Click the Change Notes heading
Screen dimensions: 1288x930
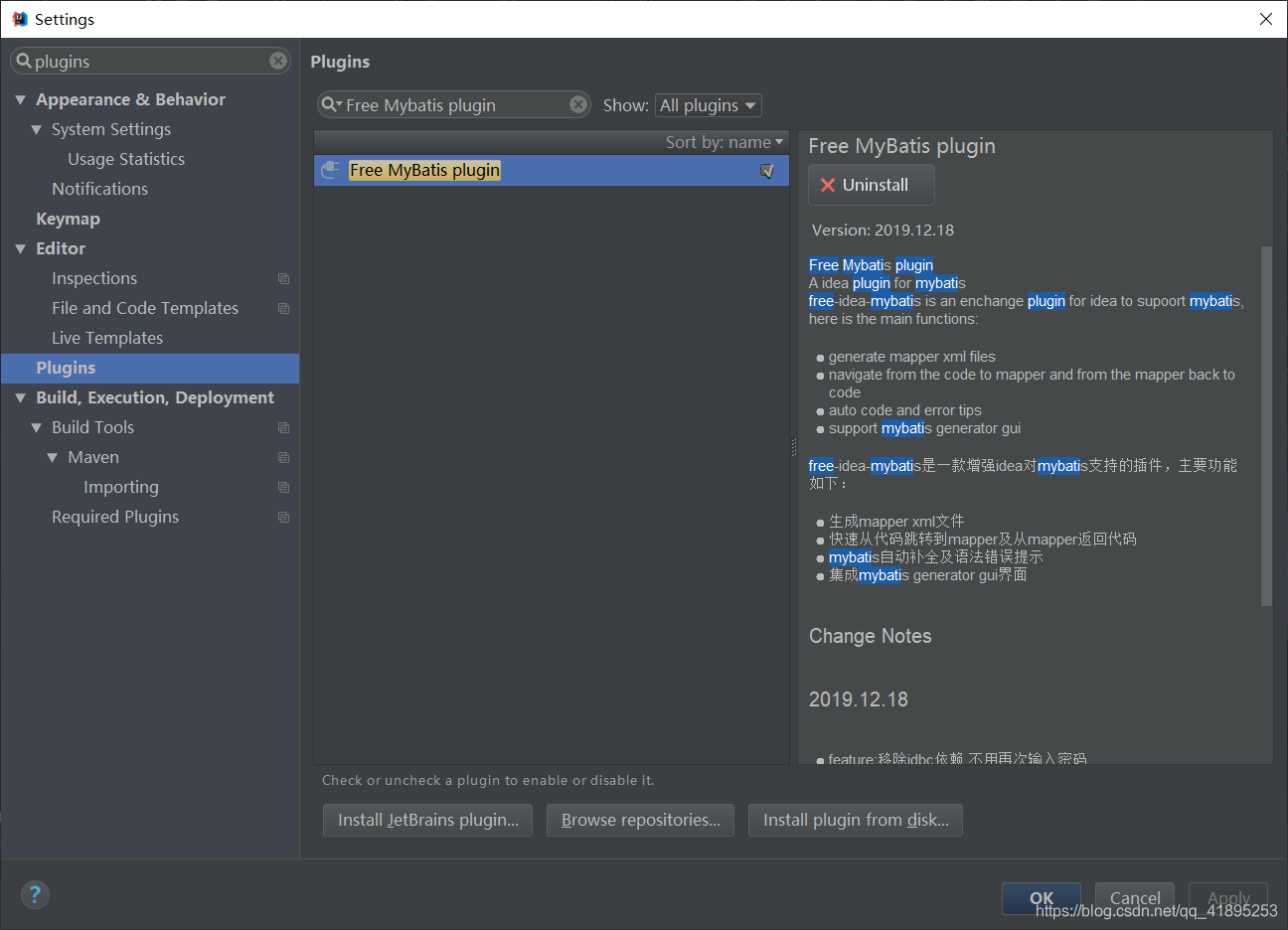[x=871, y=636]
